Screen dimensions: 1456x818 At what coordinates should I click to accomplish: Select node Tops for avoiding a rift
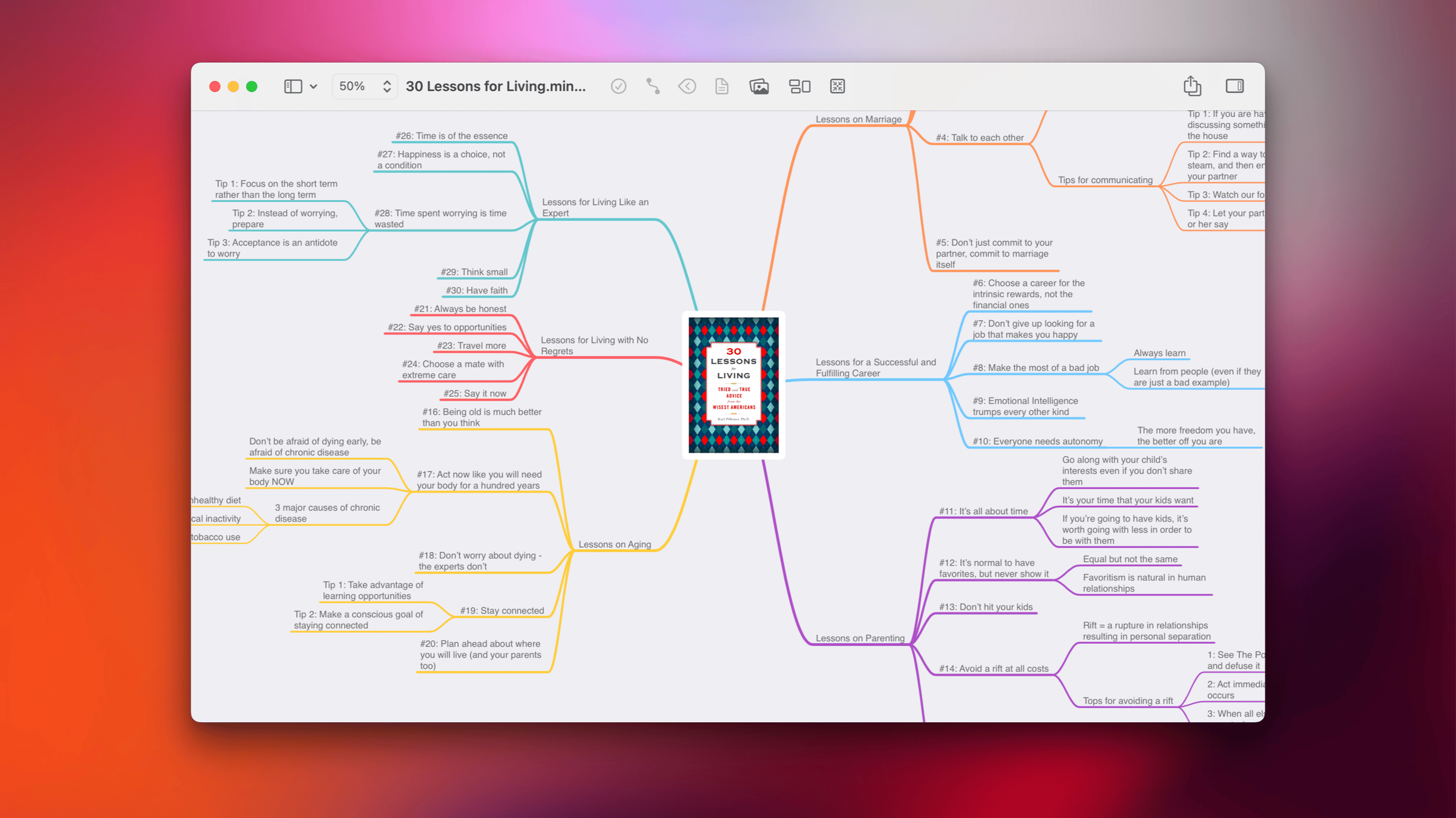[1128, 701]
